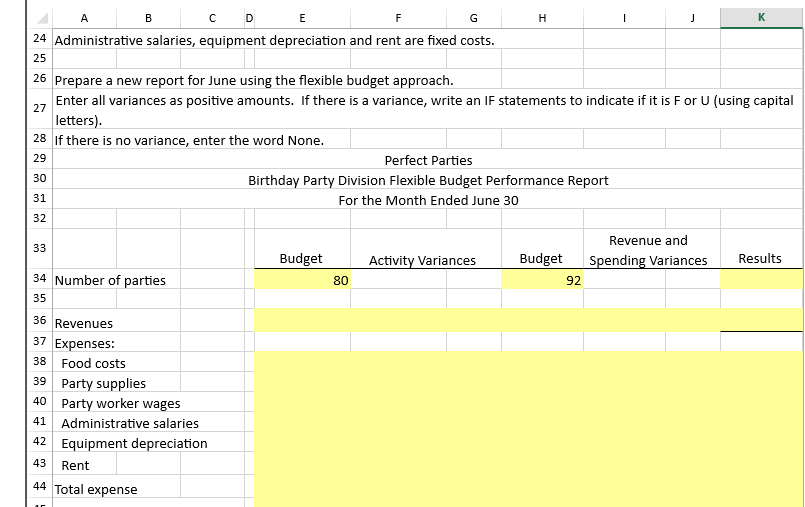Select row 34 header
The width and height of the screenshot is (805, 507).
tap(40, 279)
